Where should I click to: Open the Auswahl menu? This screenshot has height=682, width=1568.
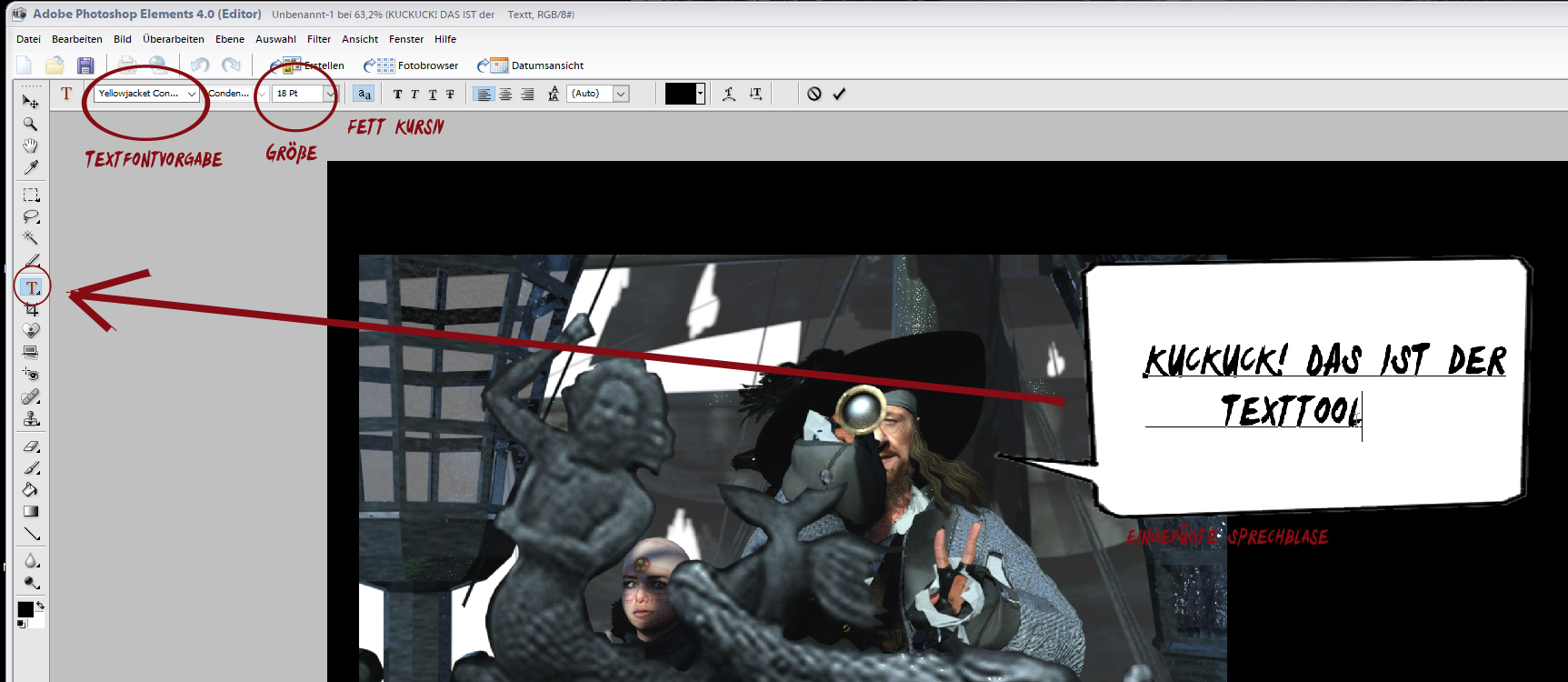pos(275,39)
